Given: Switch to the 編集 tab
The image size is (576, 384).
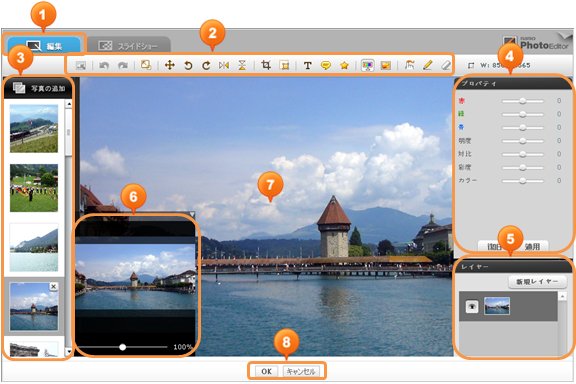Looking at the screenshot, I should (x=44, y=46).
